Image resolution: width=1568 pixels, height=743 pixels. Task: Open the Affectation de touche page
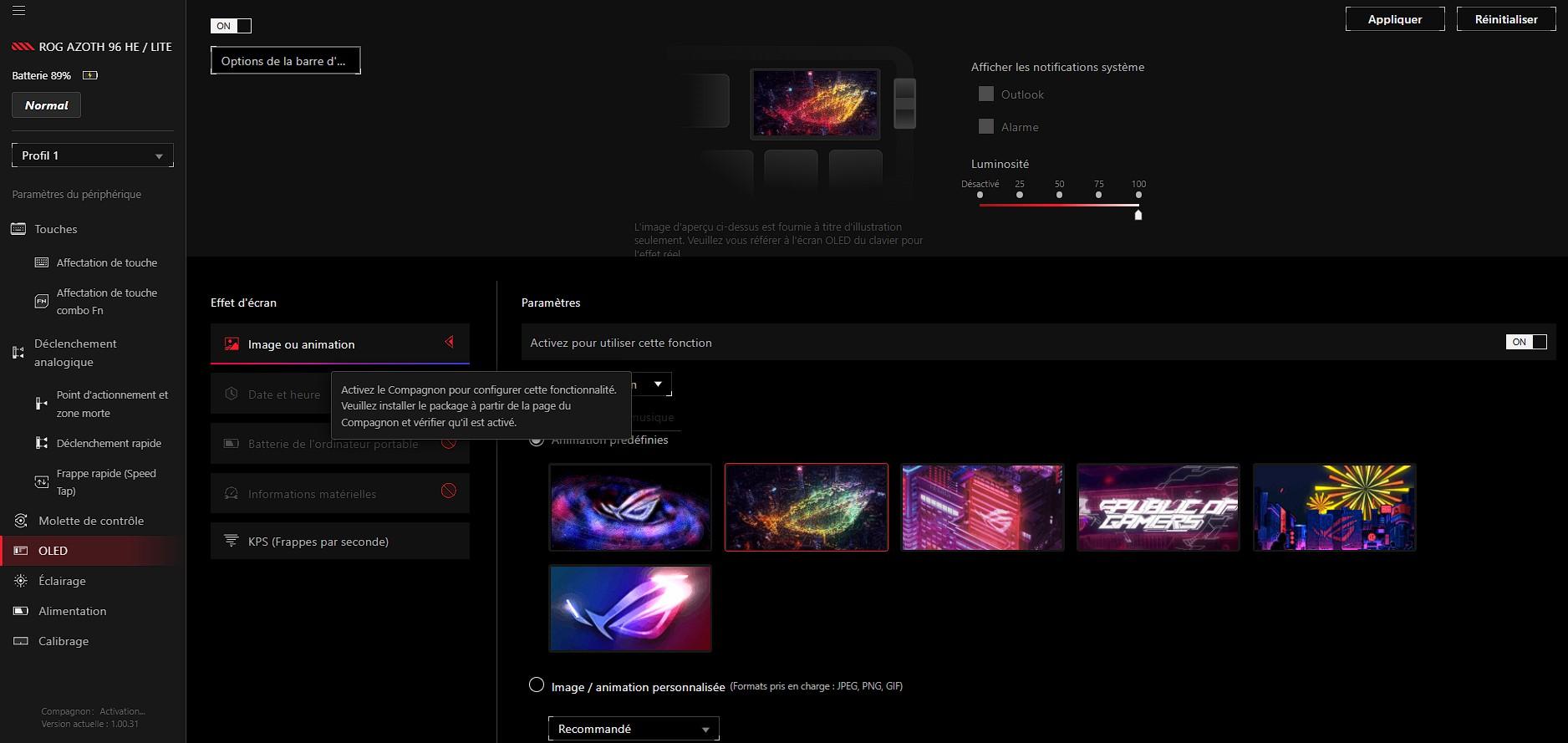pos(107,262)
